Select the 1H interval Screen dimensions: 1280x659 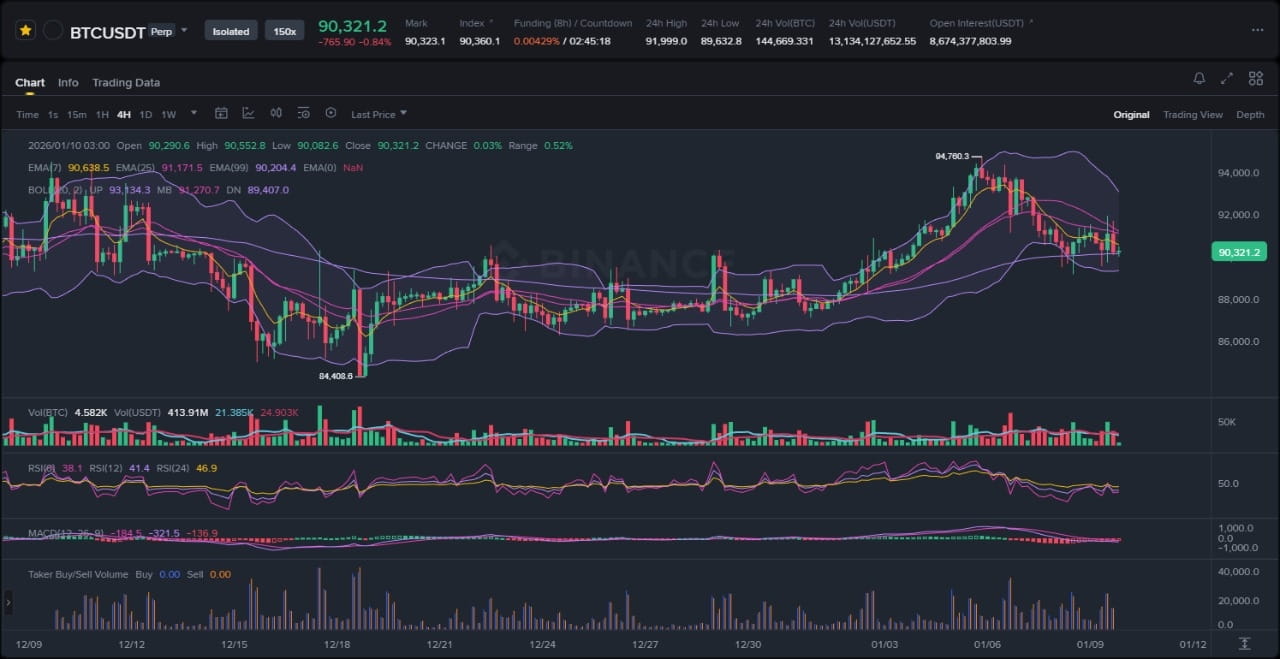[102, 114]
